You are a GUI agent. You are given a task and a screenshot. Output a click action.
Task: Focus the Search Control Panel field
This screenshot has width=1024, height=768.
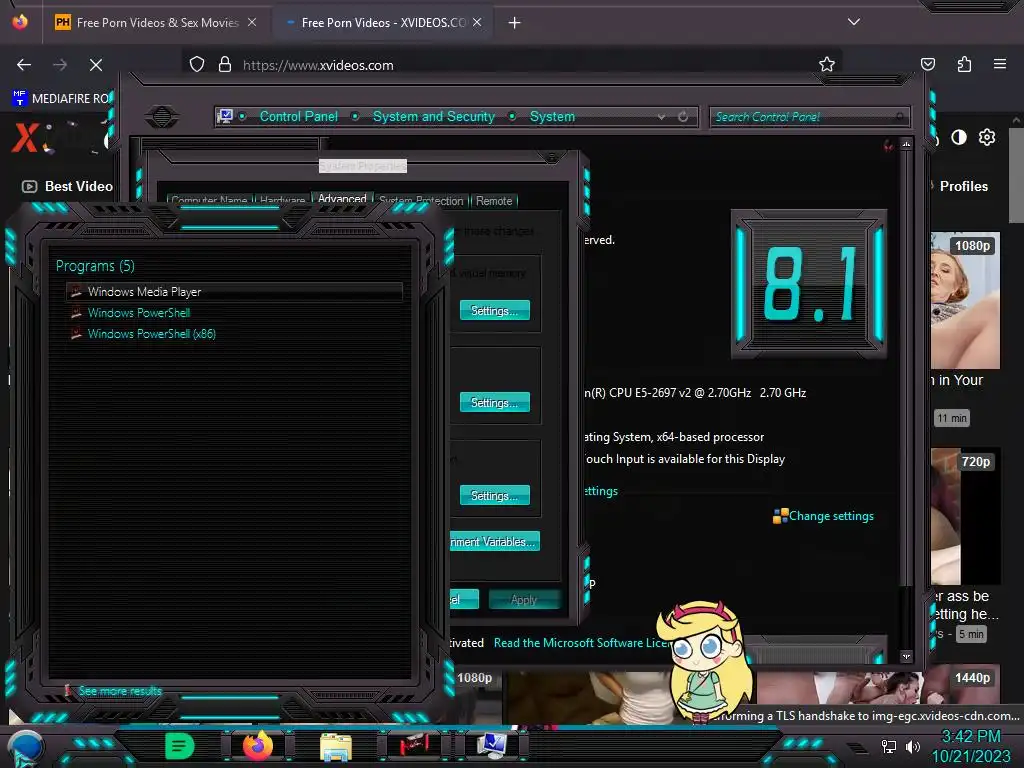(809, 117)
